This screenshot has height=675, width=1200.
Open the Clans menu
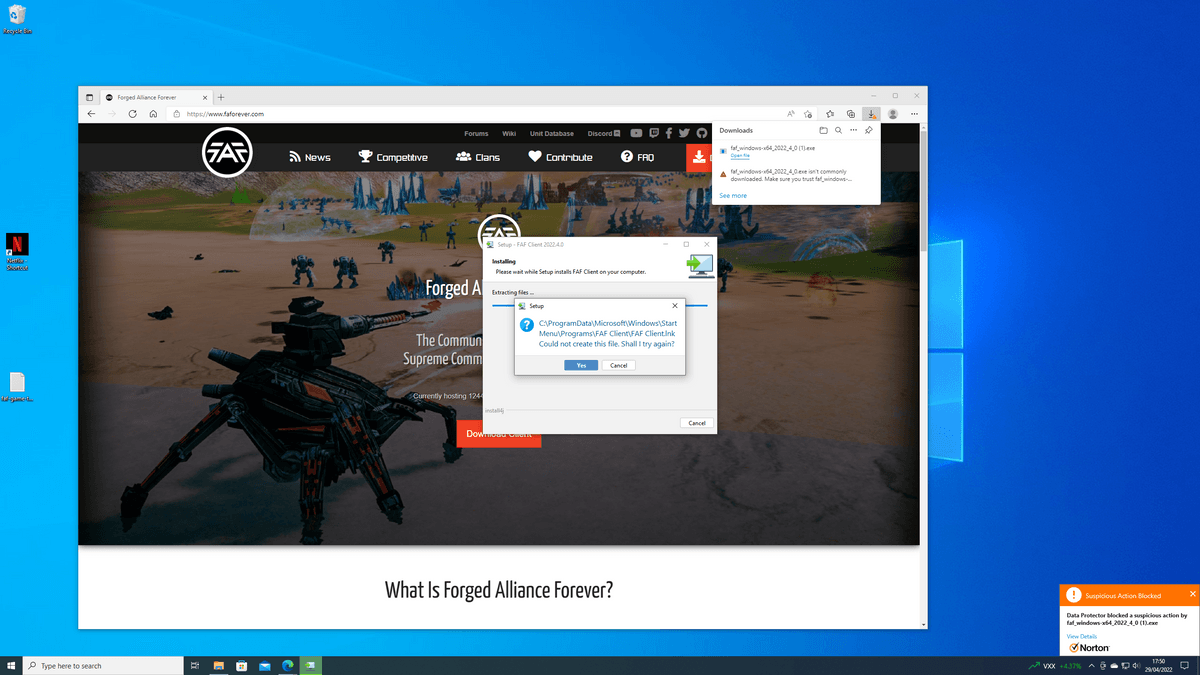[x=478, y=157]
